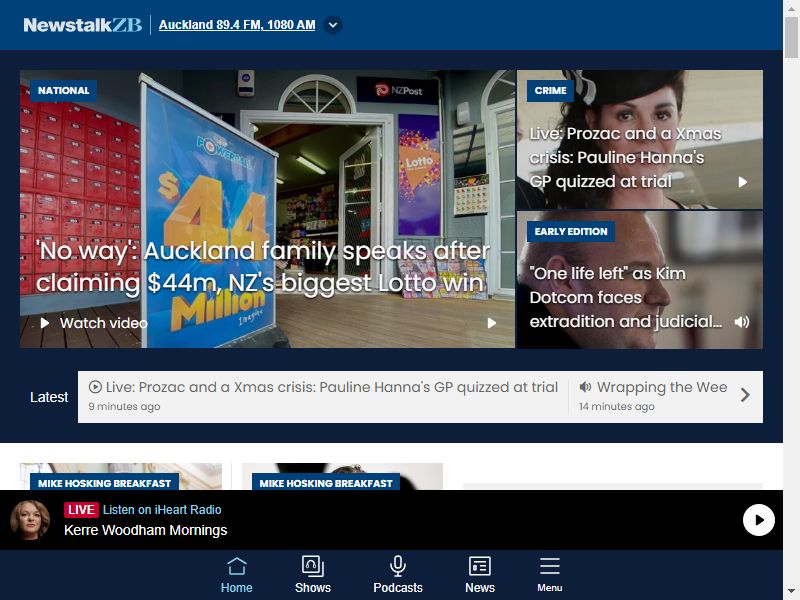Screen dimensions: 800x600
Task: Click the page scrollbar thumb
Action: pos(791,37)
